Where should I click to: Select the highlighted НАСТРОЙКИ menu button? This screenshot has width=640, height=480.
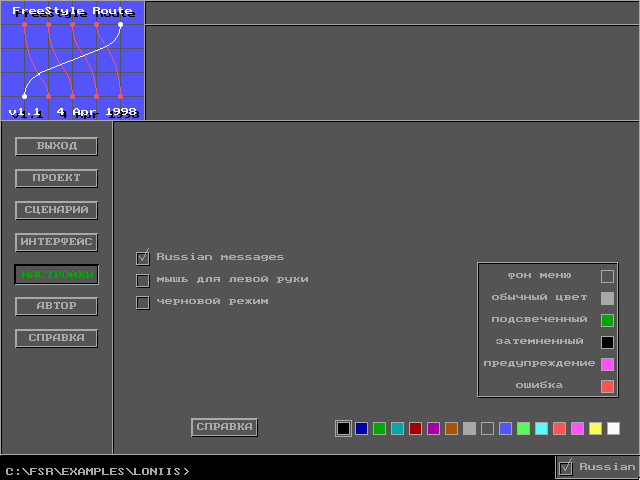click(x=56, y=274)
